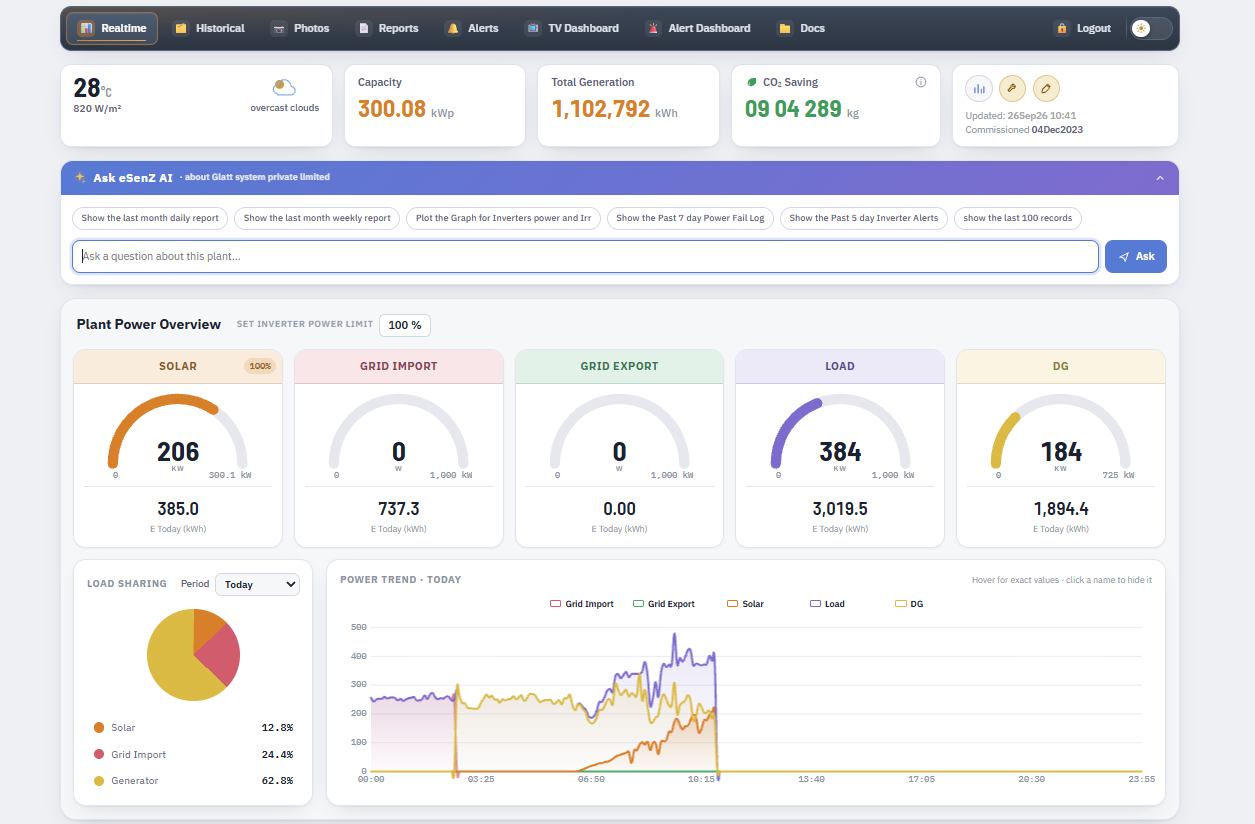The height and width of the screenshot is (824, 1255).
Task: Hide the Solar series in chart legend
Action: tap(746, 604)
